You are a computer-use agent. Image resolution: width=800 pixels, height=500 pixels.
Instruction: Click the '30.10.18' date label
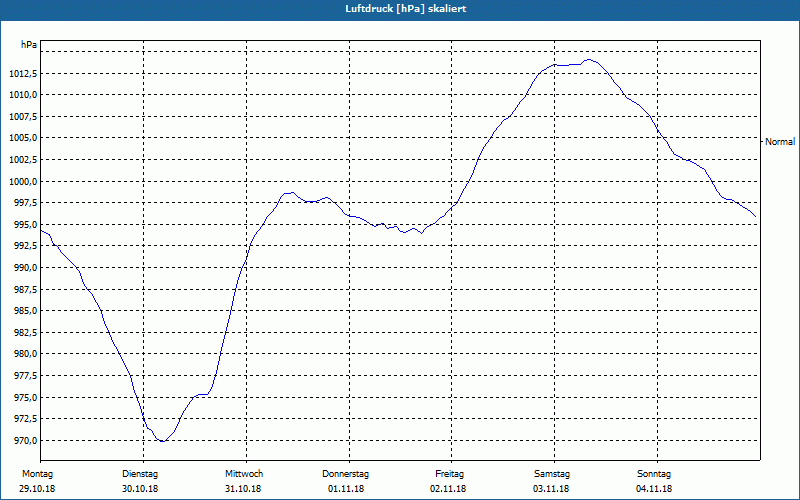point(140,489)
